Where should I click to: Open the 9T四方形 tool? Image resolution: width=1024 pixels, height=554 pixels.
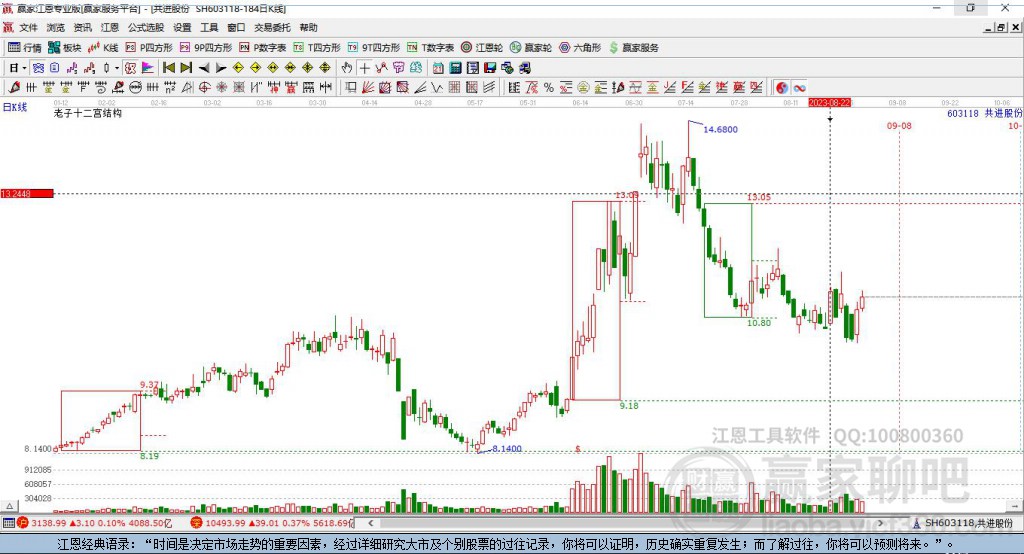(374, 48)
